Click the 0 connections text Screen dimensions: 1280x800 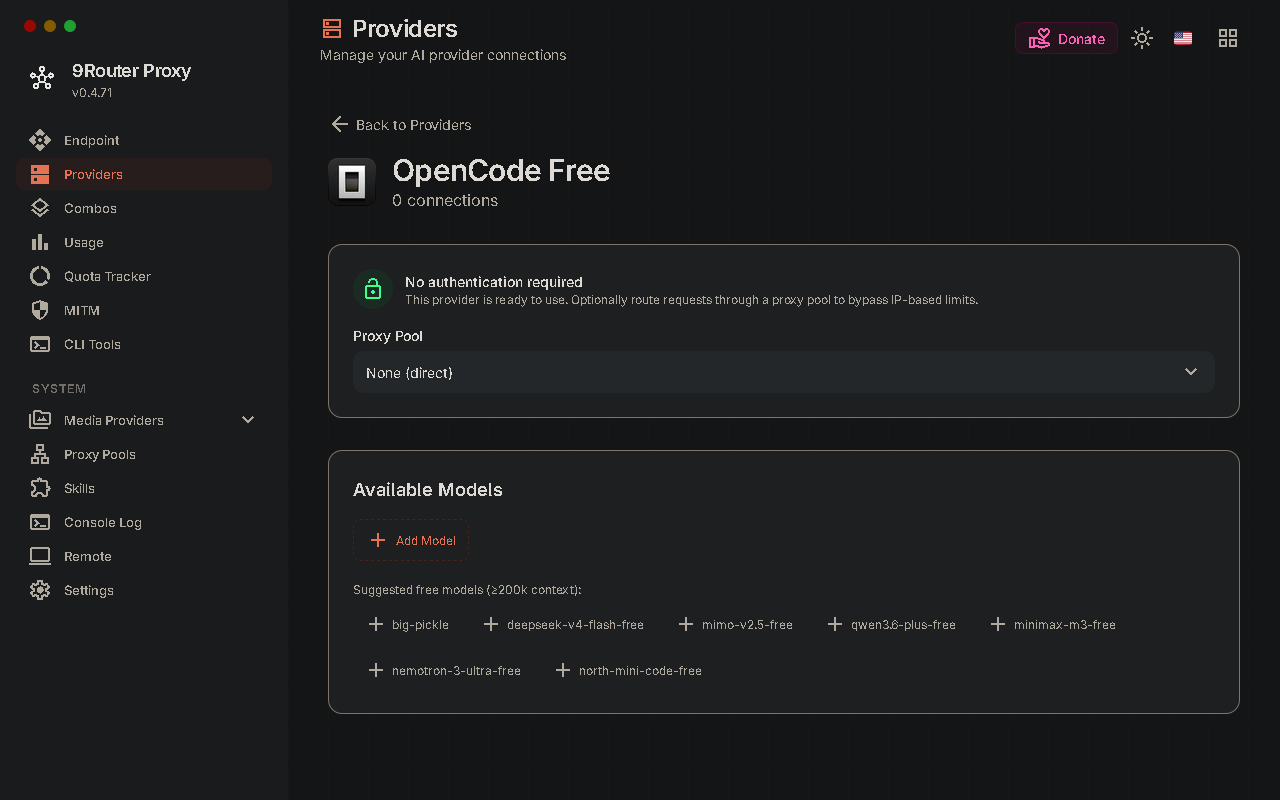click(x=445, y=200)
